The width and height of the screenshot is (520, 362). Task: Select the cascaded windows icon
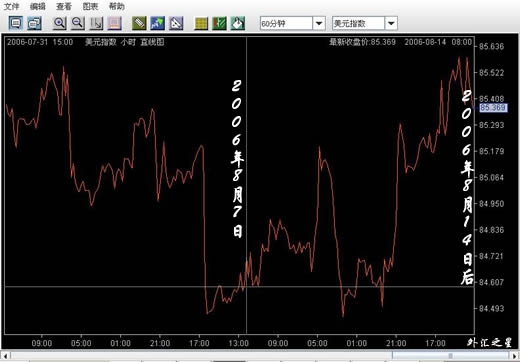34,23
